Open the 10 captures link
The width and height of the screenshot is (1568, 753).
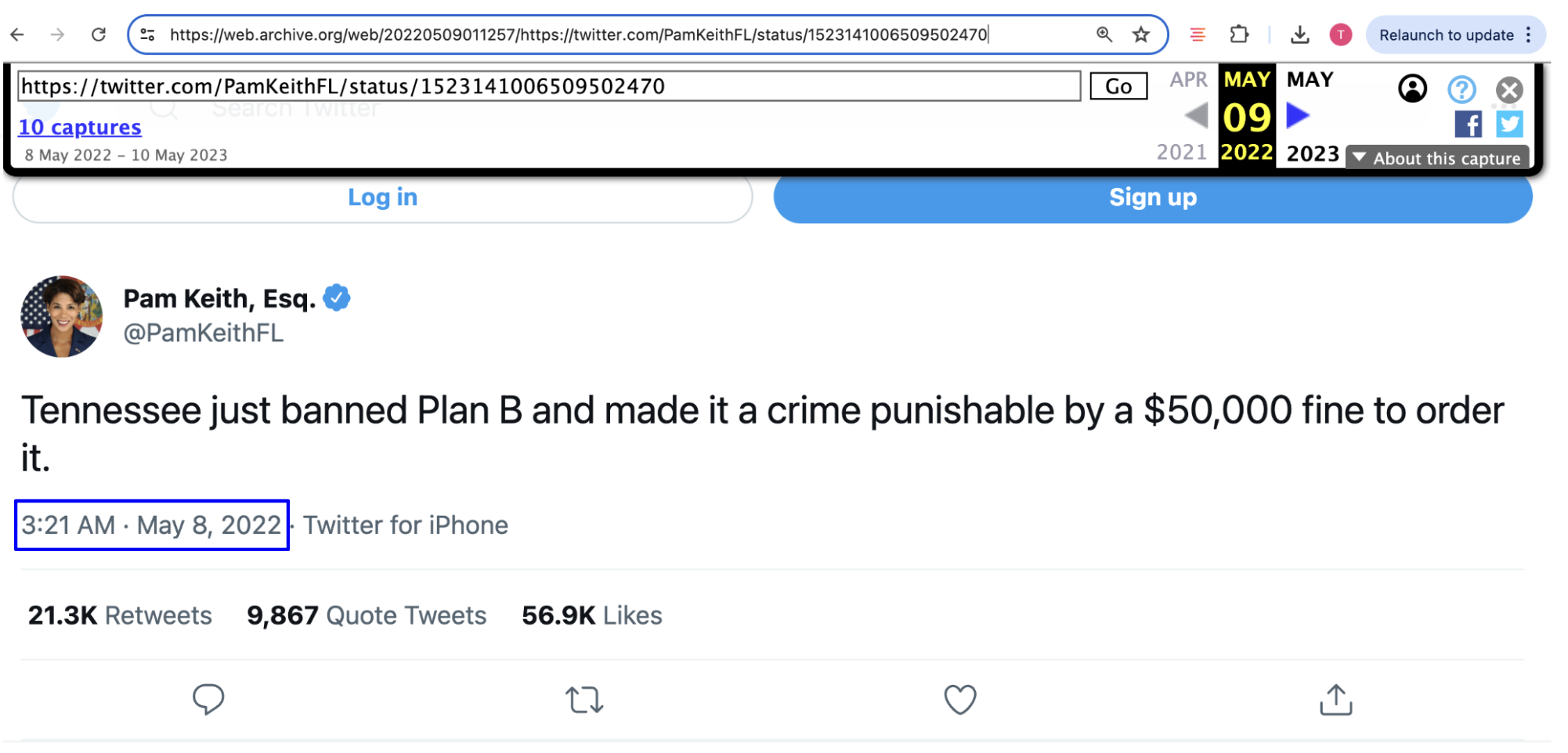point(80,127)
